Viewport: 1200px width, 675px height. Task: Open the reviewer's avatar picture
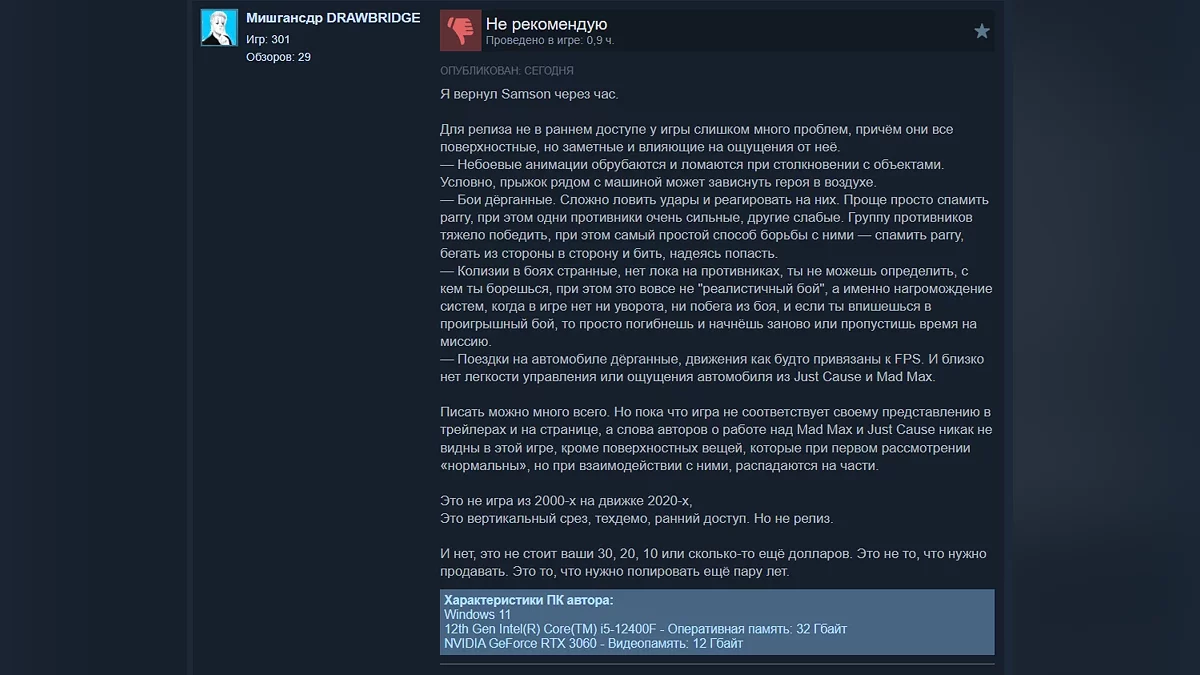[x=219, y=28]
